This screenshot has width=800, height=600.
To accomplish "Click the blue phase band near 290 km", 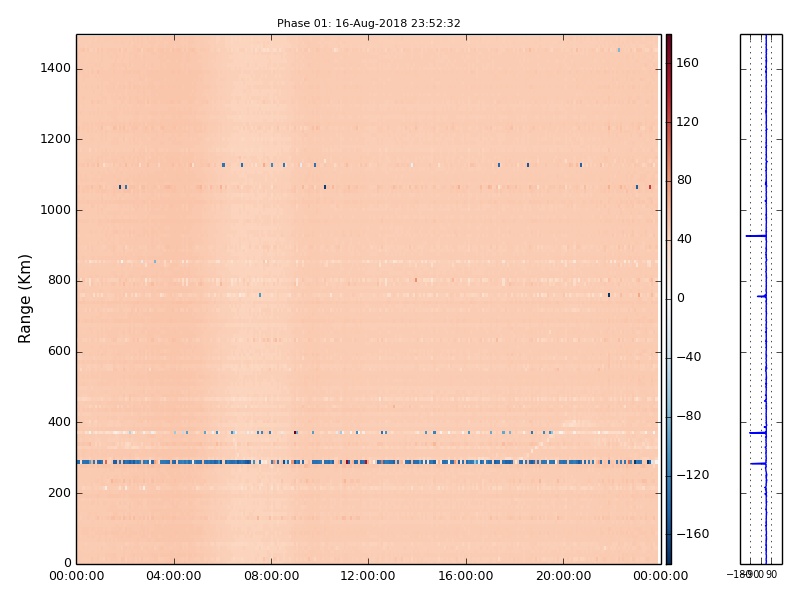I will pos(367,462).
